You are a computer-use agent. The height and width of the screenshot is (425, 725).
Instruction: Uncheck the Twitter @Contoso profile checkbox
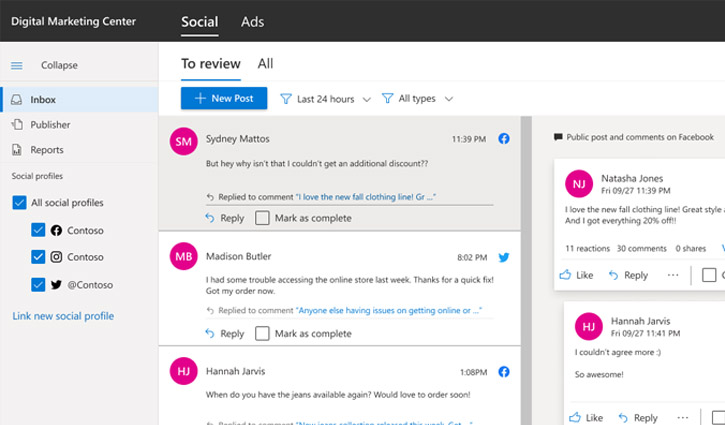tap(38, 285)
